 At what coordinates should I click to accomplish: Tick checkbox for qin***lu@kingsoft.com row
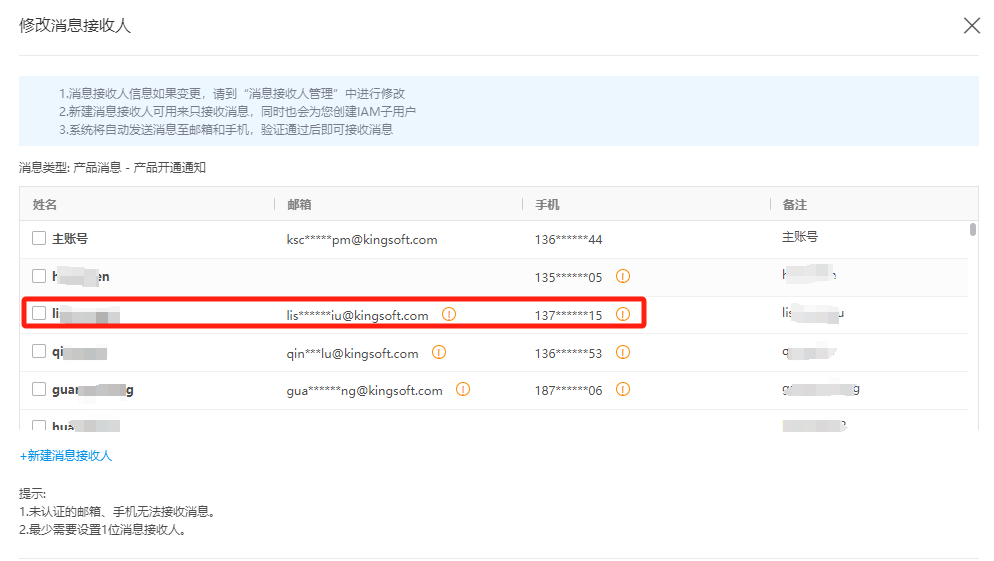pos(39,351)
